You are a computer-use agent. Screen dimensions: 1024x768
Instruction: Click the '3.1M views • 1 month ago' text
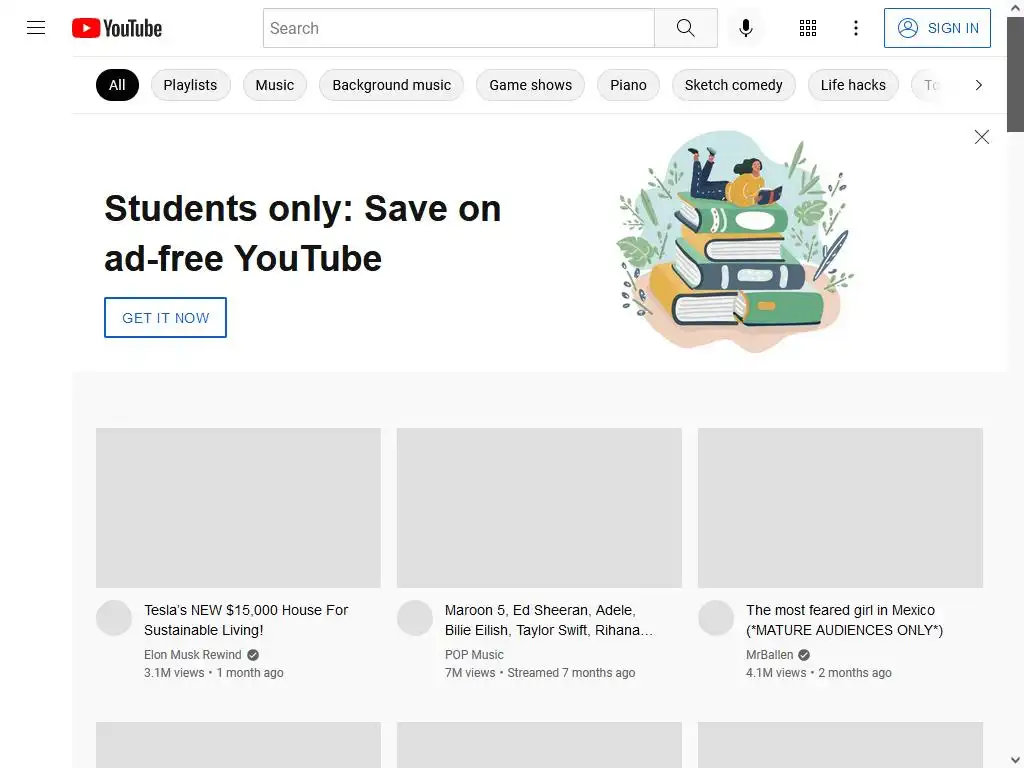(x=214, y=673)
